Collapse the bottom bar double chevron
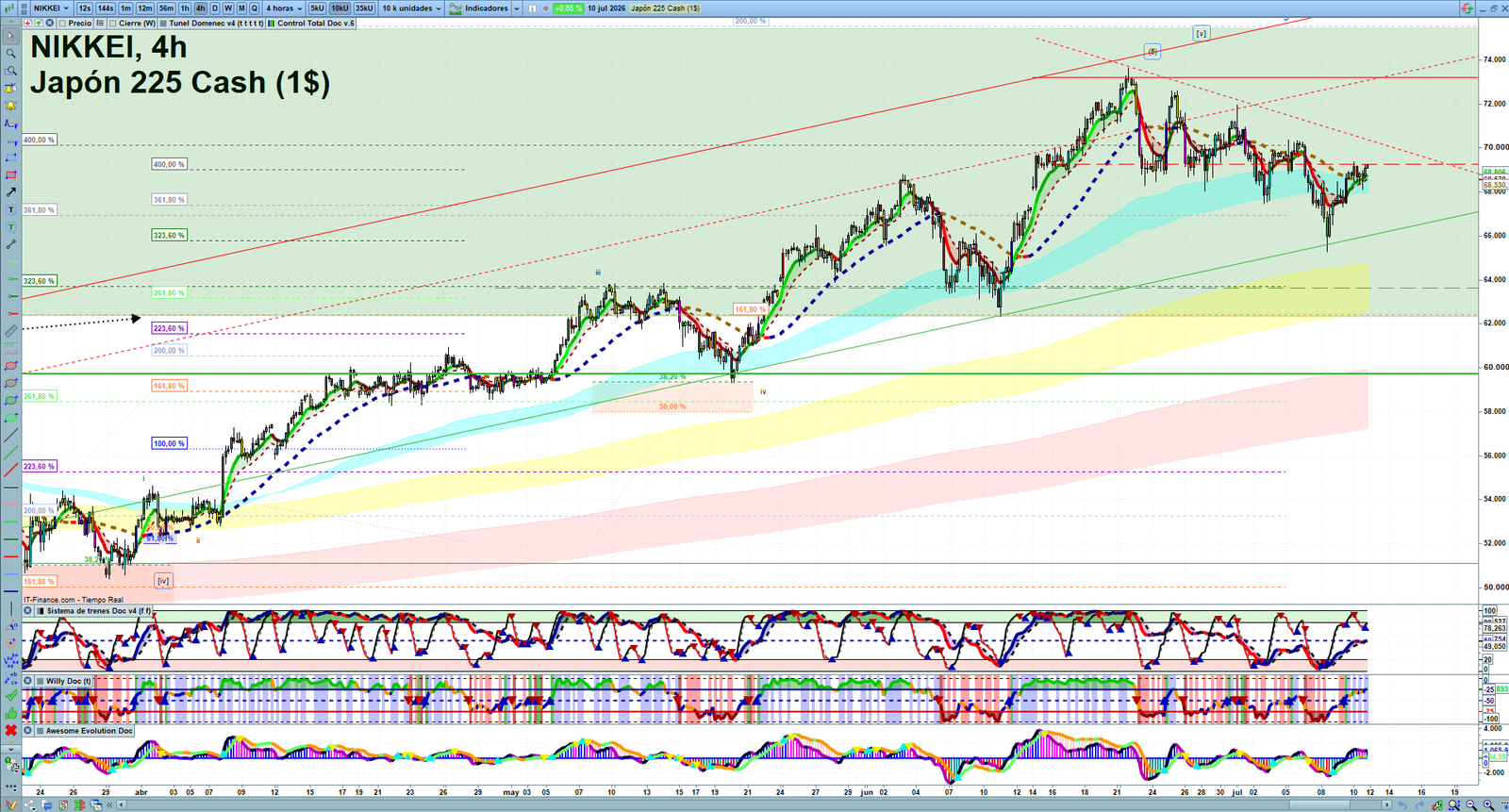 pyautogui.click(x=109, y=804)
